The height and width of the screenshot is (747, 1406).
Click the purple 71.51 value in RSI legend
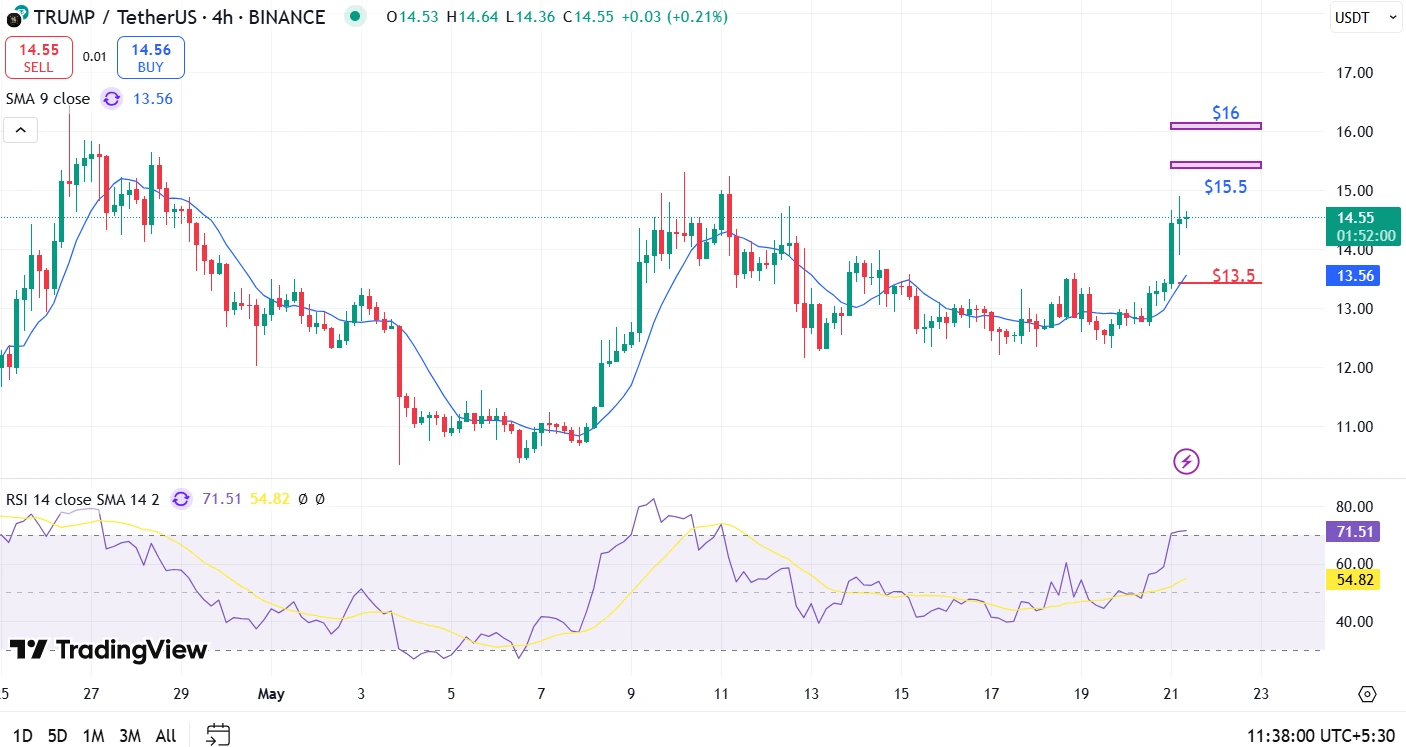(x=222, y=499)
